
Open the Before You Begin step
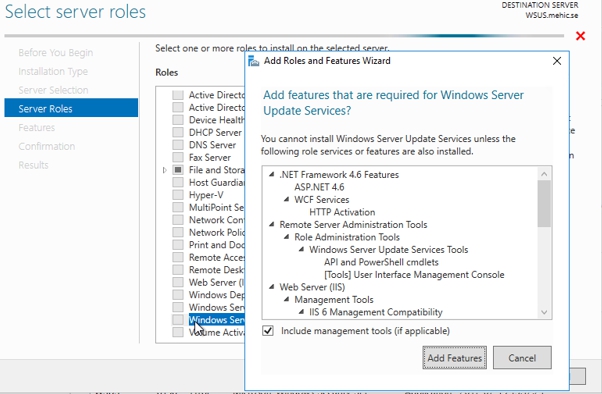(56, 53)
